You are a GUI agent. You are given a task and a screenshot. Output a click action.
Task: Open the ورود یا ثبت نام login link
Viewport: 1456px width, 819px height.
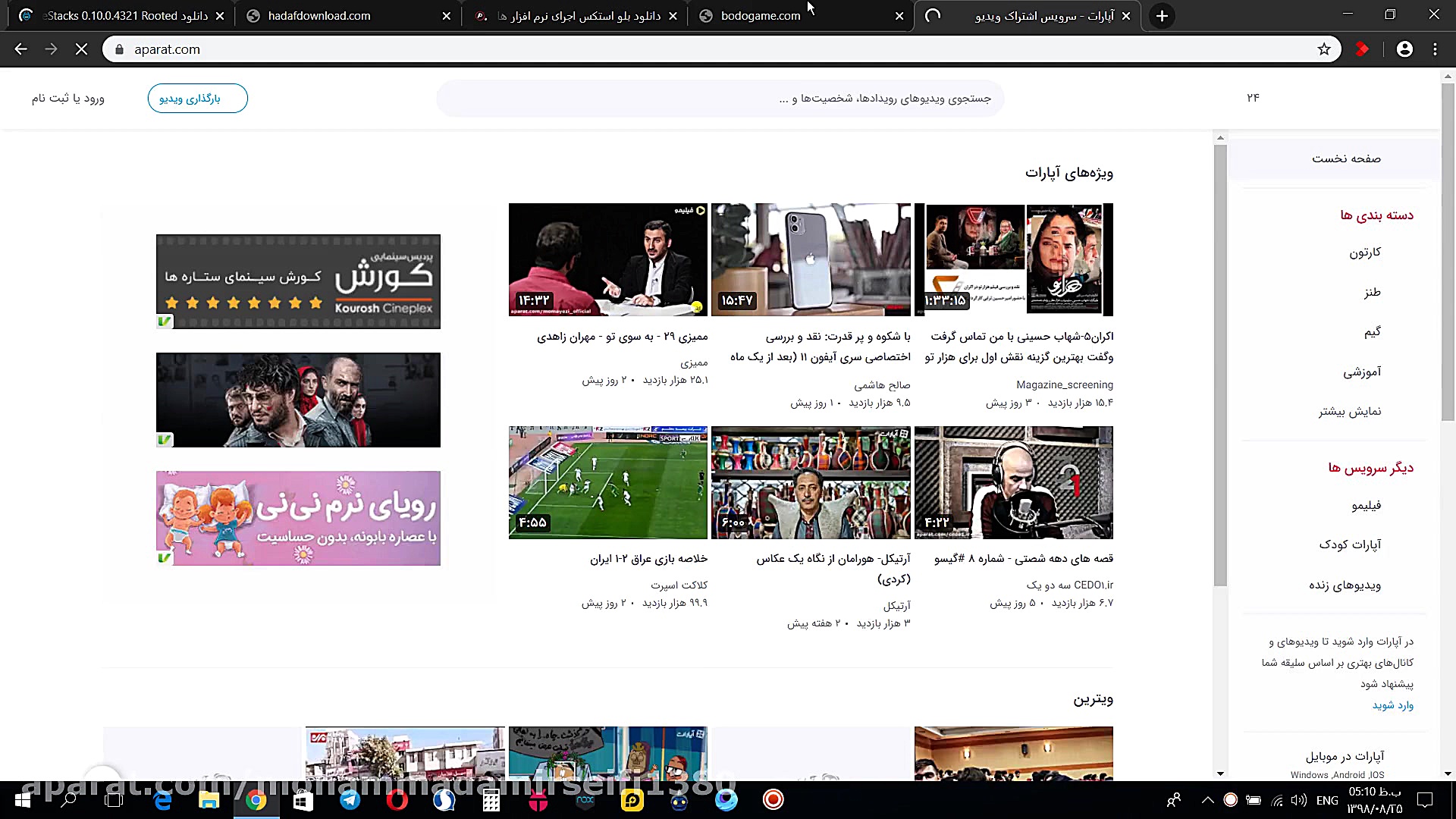tap(67, 98)
